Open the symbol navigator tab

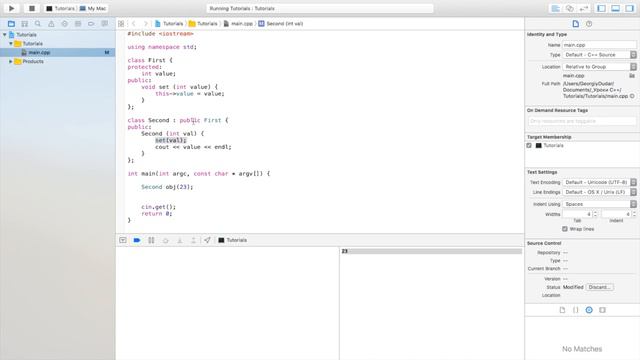coord(24,24)
